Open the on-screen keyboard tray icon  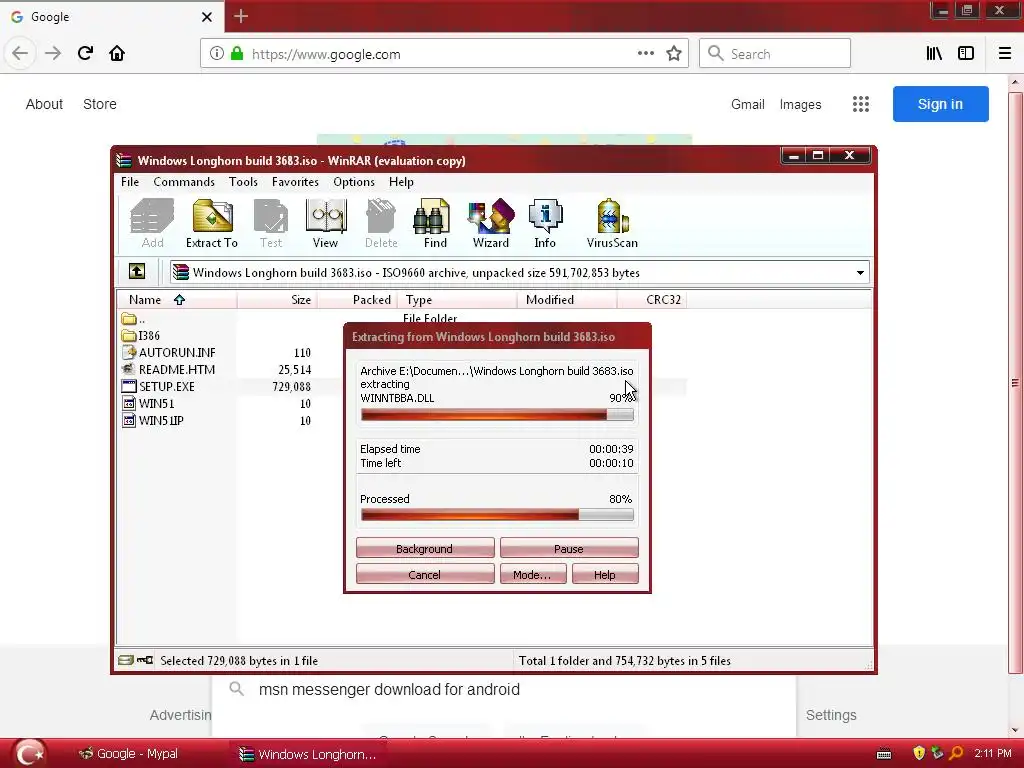click(x=884, y=754)
